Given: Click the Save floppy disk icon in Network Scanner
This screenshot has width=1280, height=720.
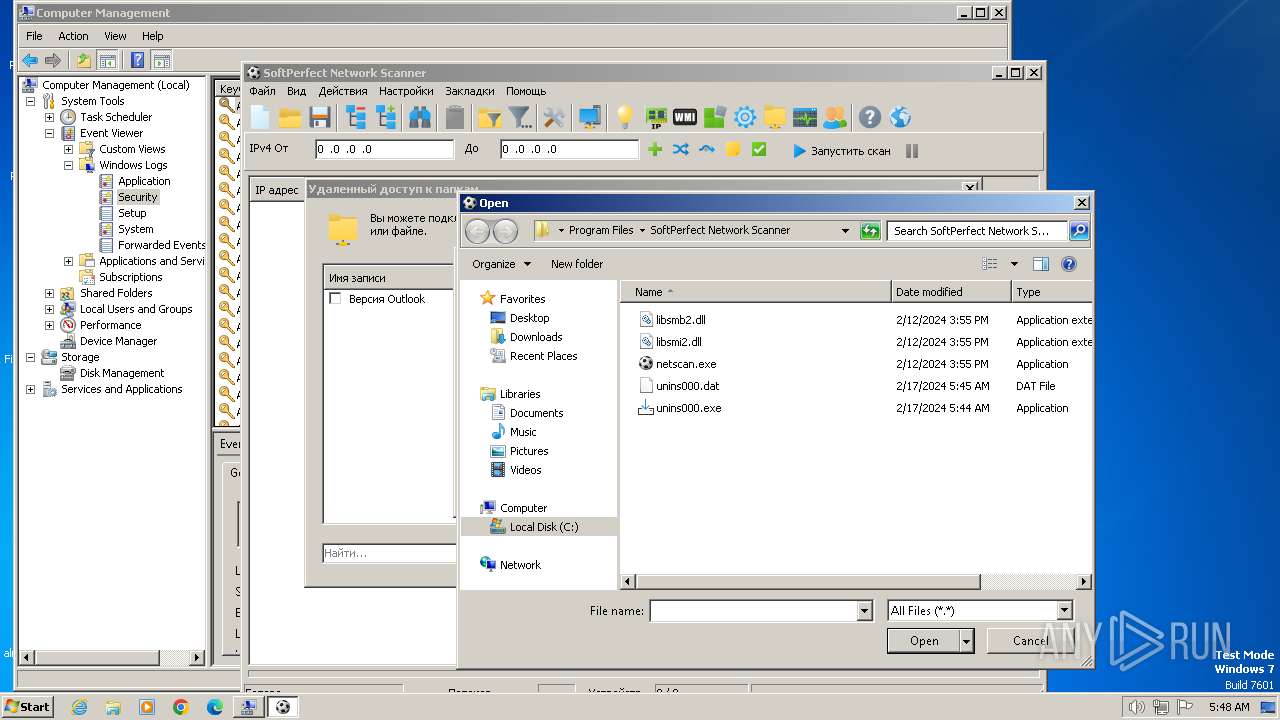Looking at the screenshot, I should tap(320, 118).
